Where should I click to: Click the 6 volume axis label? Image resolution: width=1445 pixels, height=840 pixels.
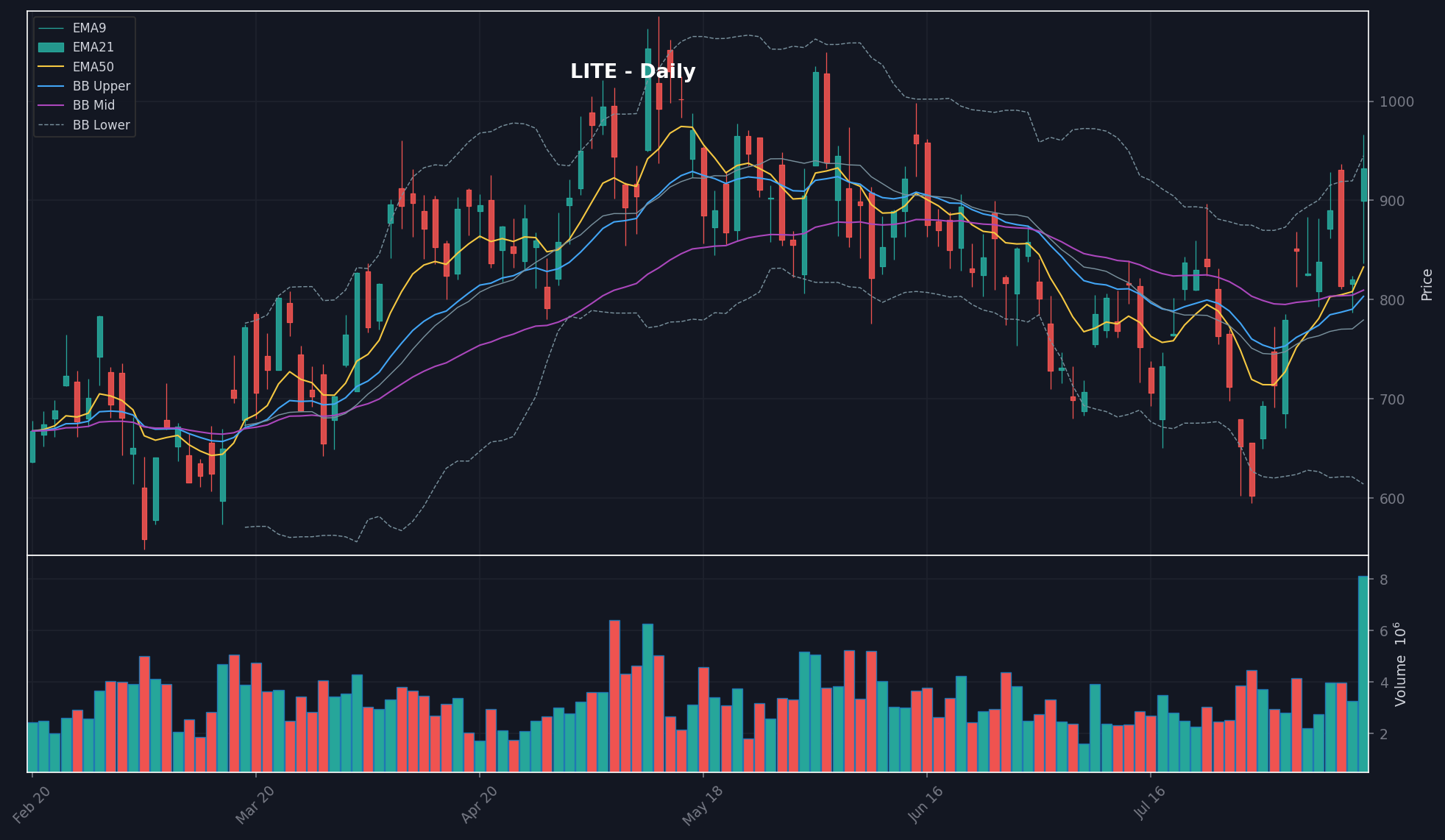pyautogui.click(x=1384, y=631)
